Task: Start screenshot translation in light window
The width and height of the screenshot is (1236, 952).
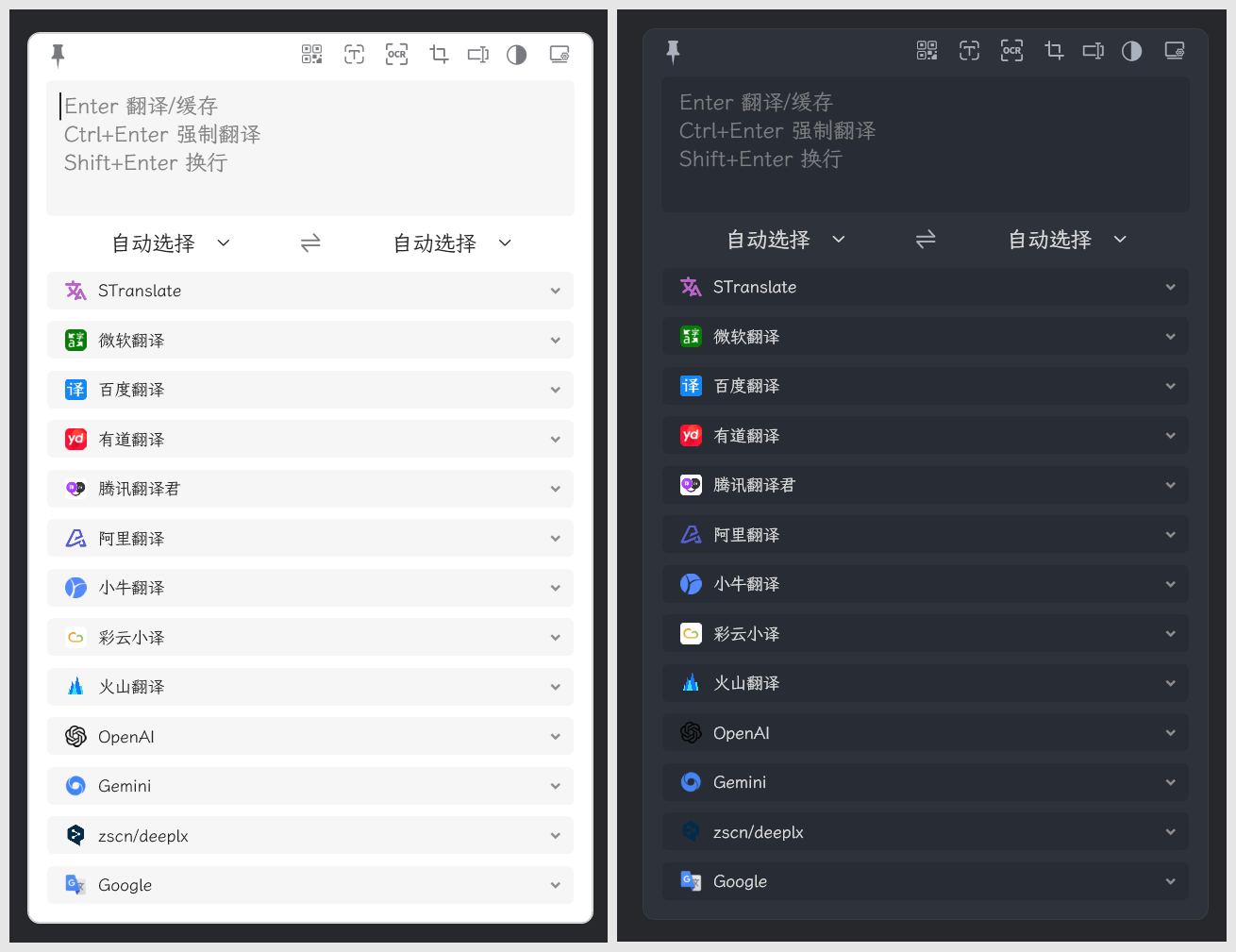Action: point(354,55)
